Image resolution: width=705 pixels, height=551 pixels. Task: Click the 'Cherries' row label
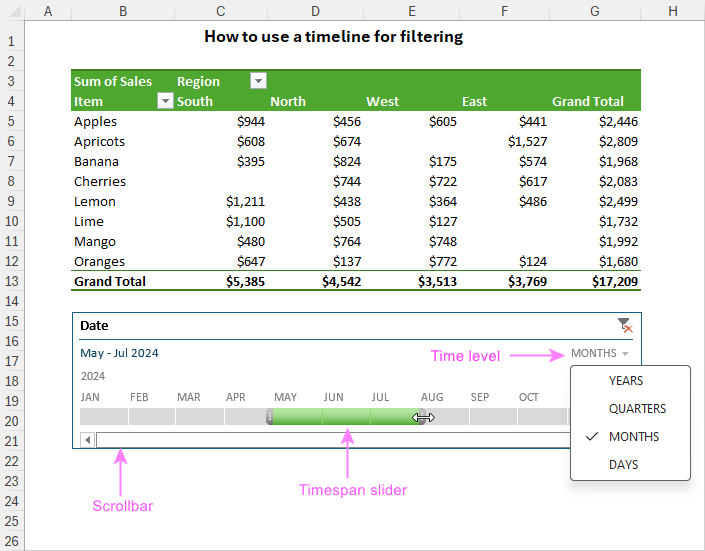tap(100, 181)
